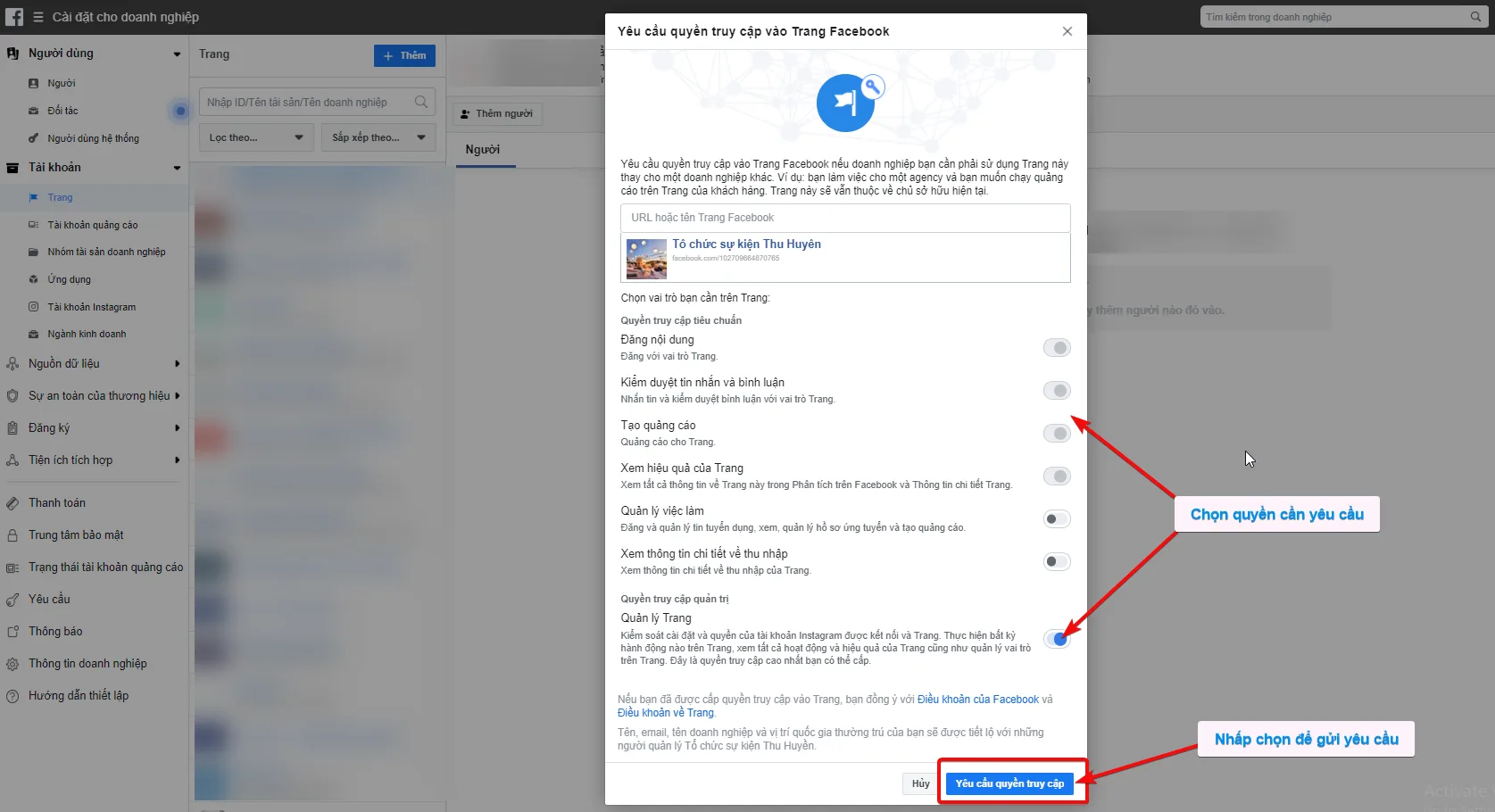The image size is (1495, 812).
Task: Click the Nhập ID/Tên tài sản search field
Action: coord(317,102)
